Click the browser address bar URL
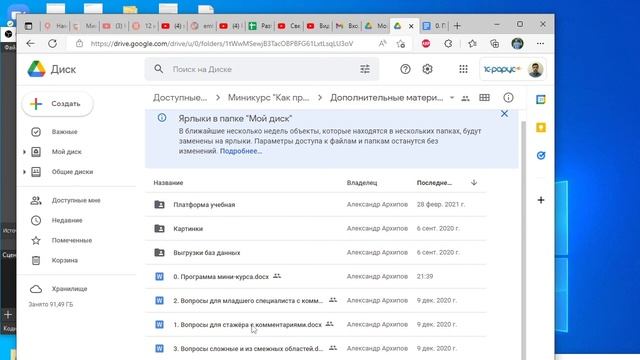The width and height of the screenshot is (640, 360). coord(222,43)
